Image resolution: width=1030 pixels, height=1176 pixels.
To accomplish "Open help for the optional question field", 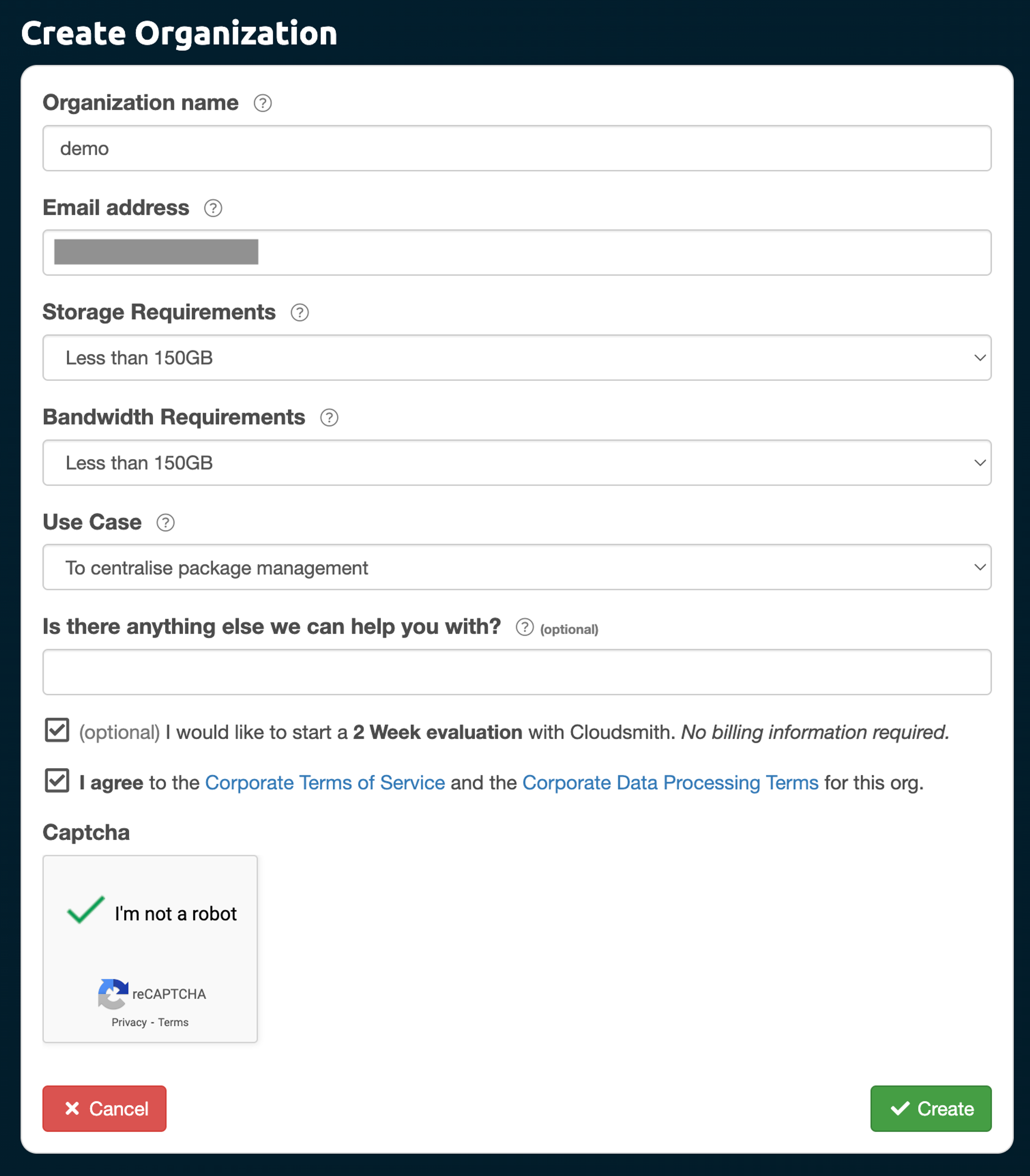I will 524,628.
